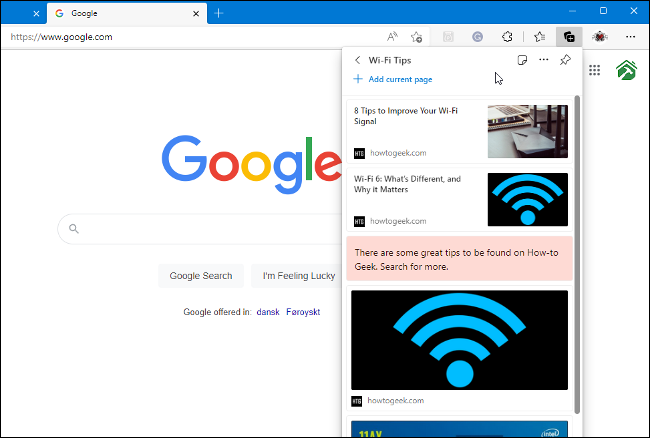Maximize the browser window
The height and width of the screenshot is (438, 650).
click(604, 11)
